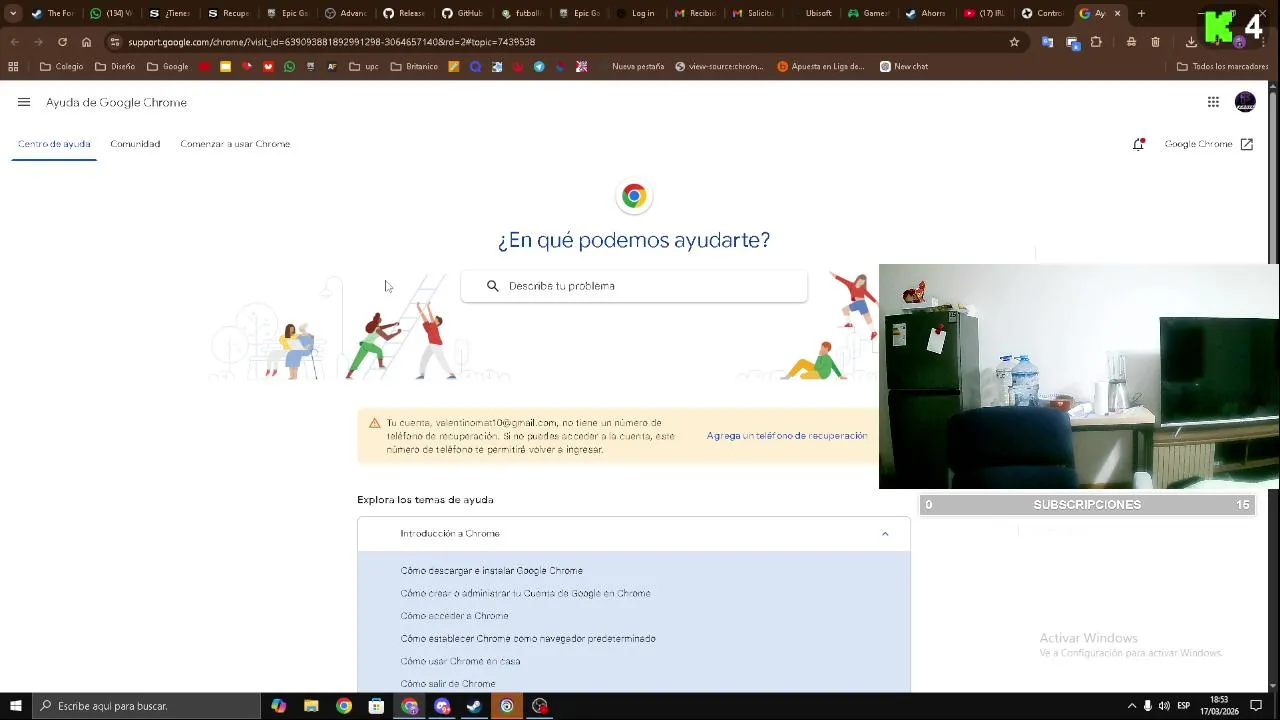Open the Google account avatar
Image resolution: width=1280 pixels, height=720 pixels.
[1245, 102]
